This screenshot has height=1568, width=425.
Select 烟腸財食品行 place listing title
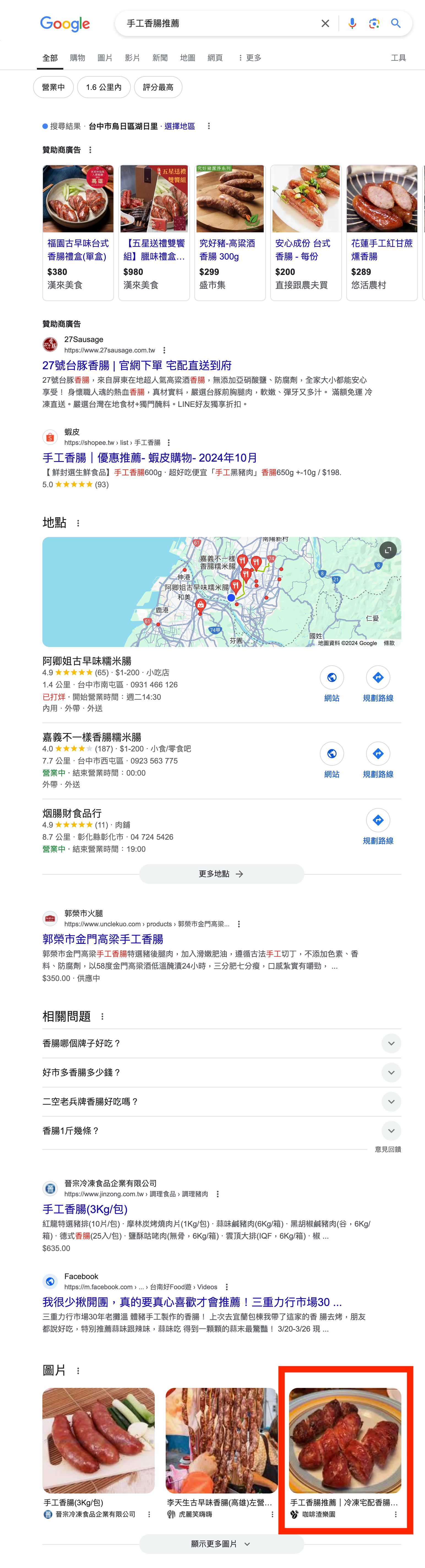pyautogui.click(x=72, y=813)
